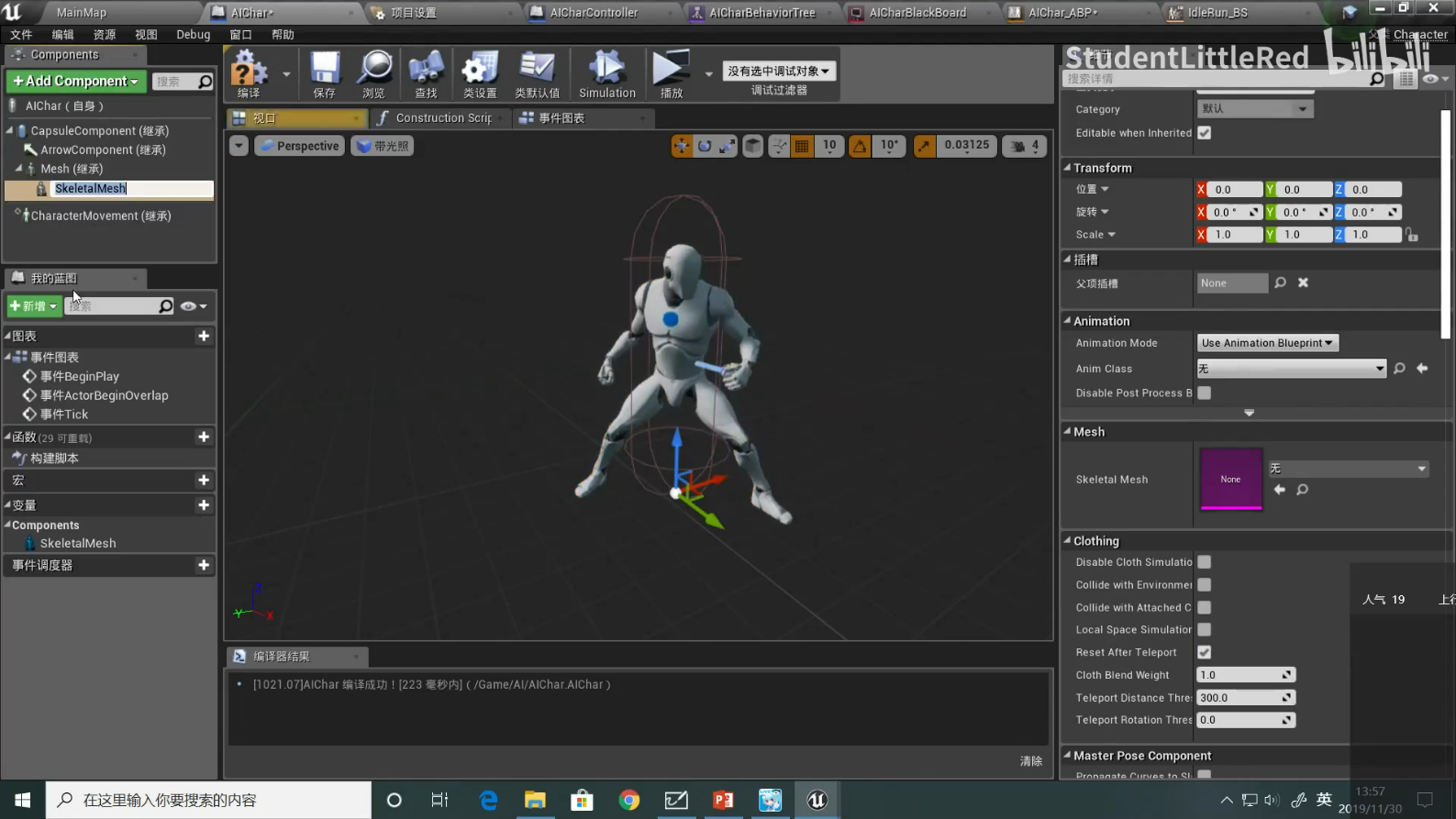Search for parent socket magnifier icon
The width and height of the screenshot is (1456, 819).
coord(1280,282)
